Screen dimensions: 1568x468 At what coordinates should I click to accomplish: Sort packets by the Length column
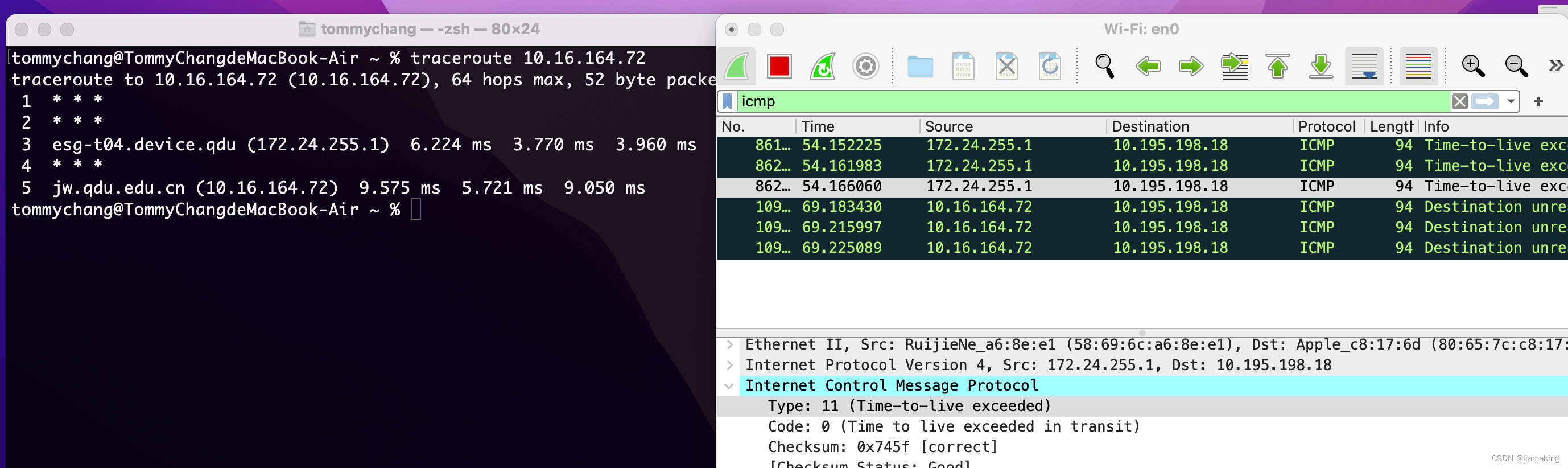(x=1392, y=126)
